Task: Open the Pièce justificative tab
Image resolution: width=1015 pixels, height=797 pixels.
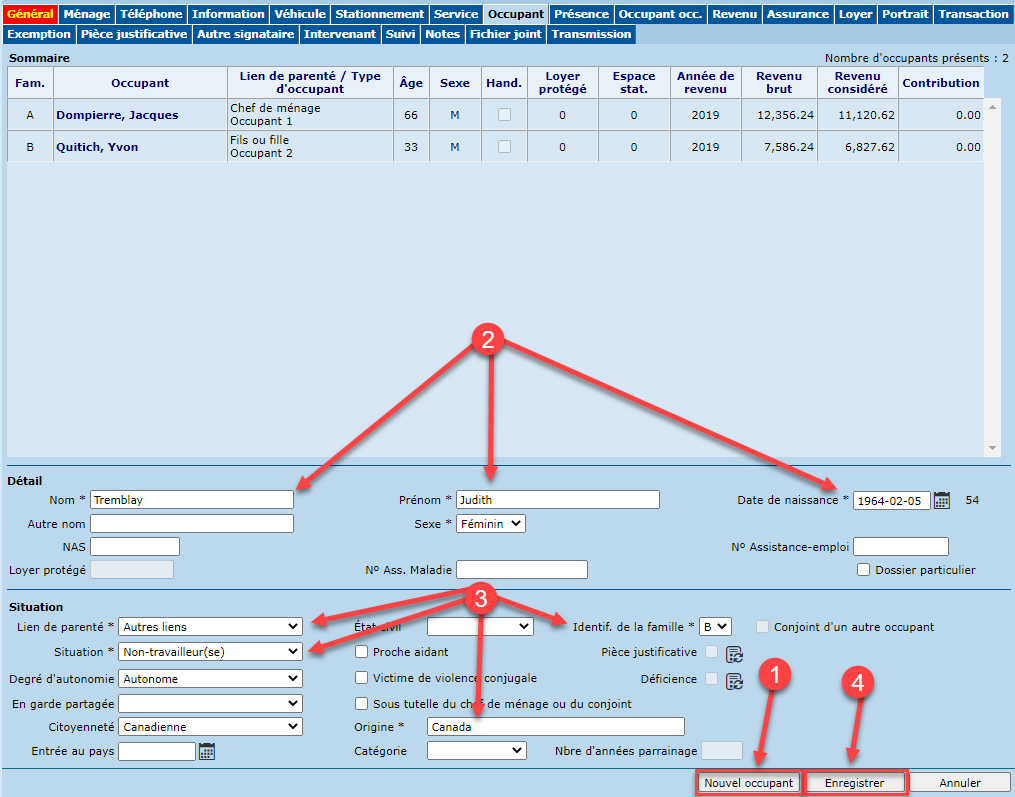Action: coord(134,34)
